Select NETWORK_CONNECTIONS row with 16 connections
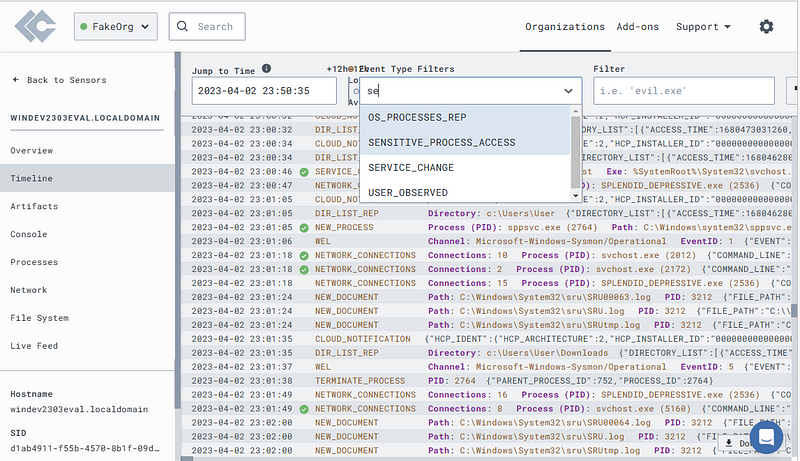The height and width of the screenshot is (461, 800). point(487,395)
